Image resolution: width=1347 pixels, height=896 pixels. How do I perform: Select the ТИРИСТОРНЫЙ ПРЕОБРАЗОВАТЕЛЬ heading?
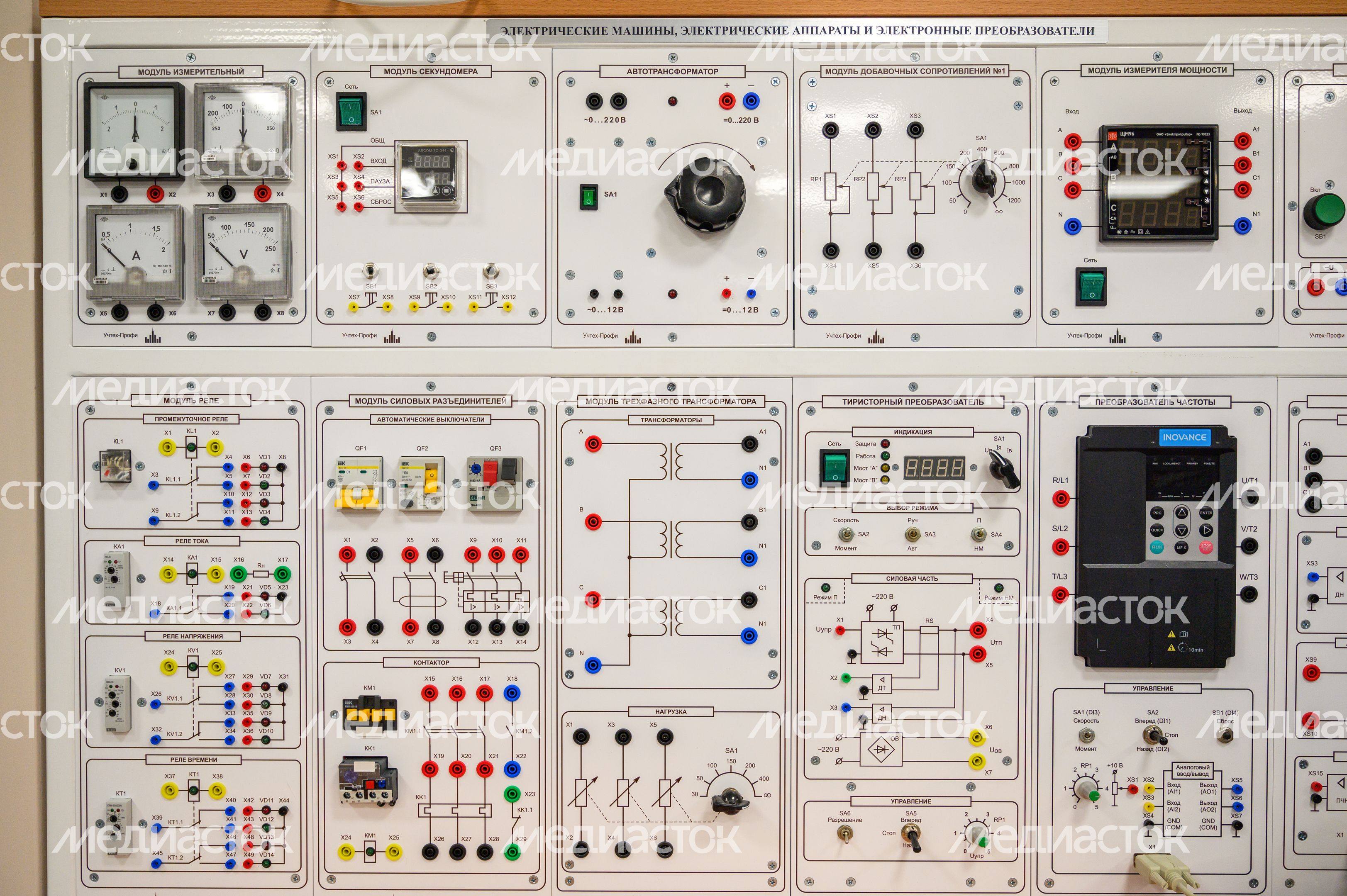coord(913,402)
